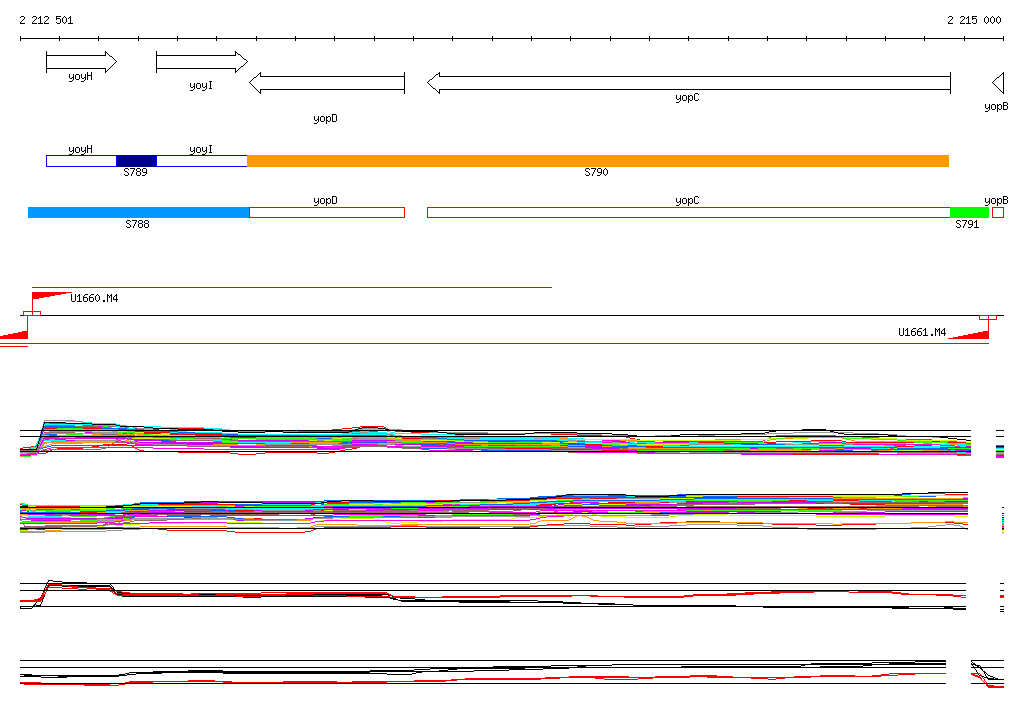Click the light blue S788 segment
The height and width of the screenshot is (714, 1024).
[x=138, y=212]
